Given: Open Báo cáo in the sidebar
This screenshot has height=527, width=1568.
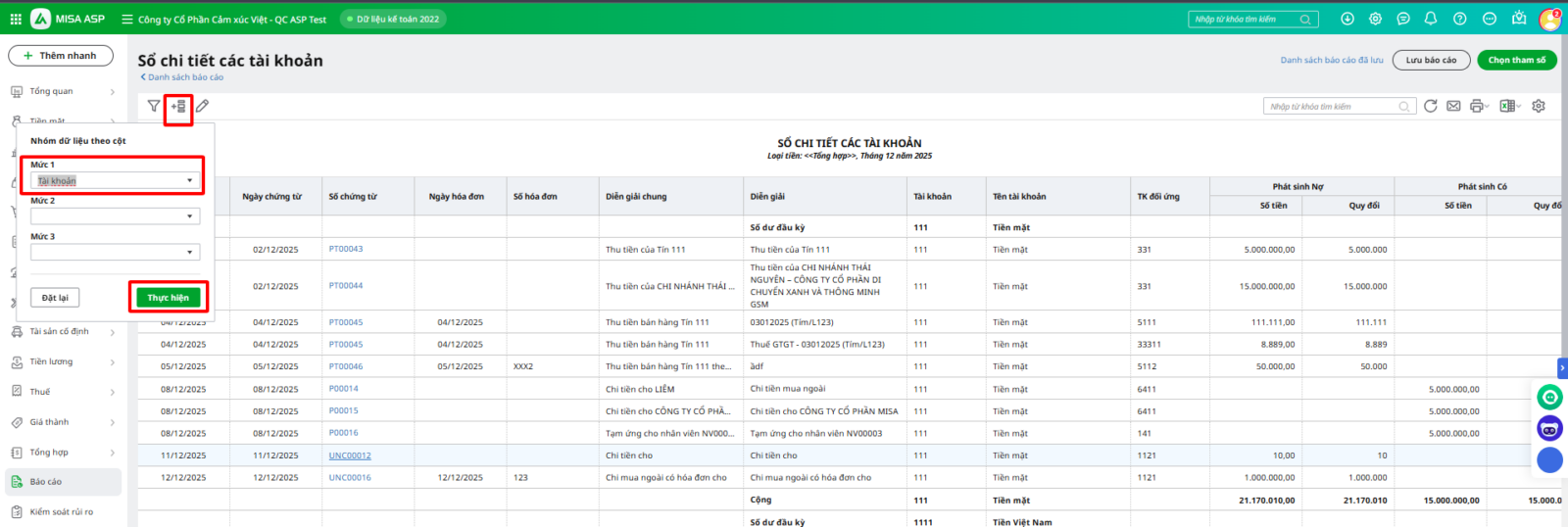Looking at the screenshot, I should pos(46,482).
